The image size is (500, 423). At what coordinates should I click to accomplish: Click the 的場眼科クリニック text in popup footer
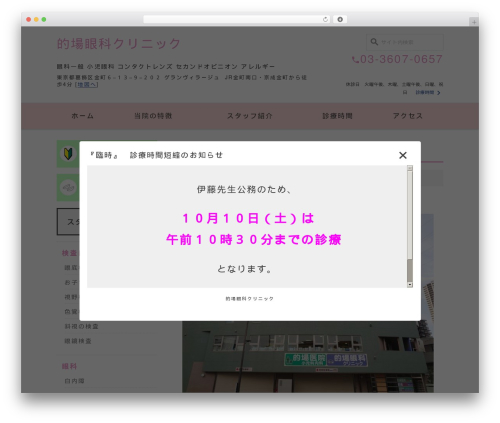(x=250, y=299)
